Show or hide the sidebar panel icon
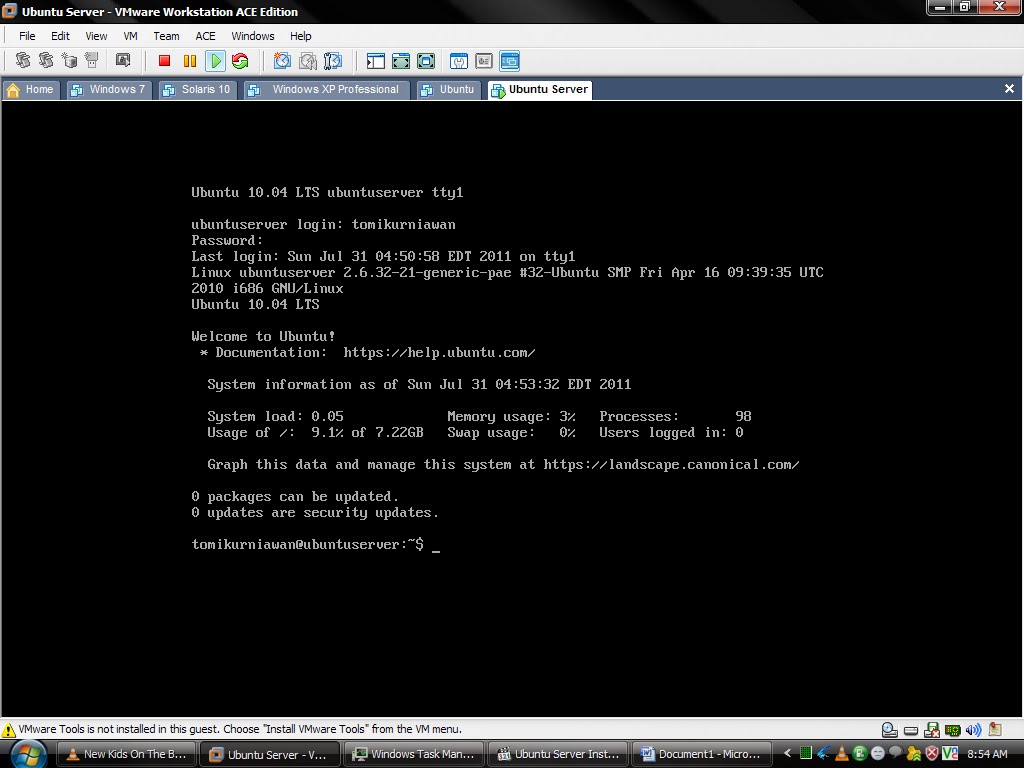This screenshot has width=1024, height=768. [x=376, y=61]
